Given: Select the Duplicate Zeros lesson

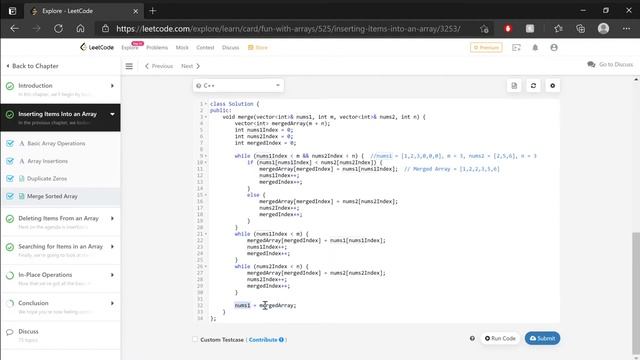Looking at the screenshot, I should click(x=47, y=179).
